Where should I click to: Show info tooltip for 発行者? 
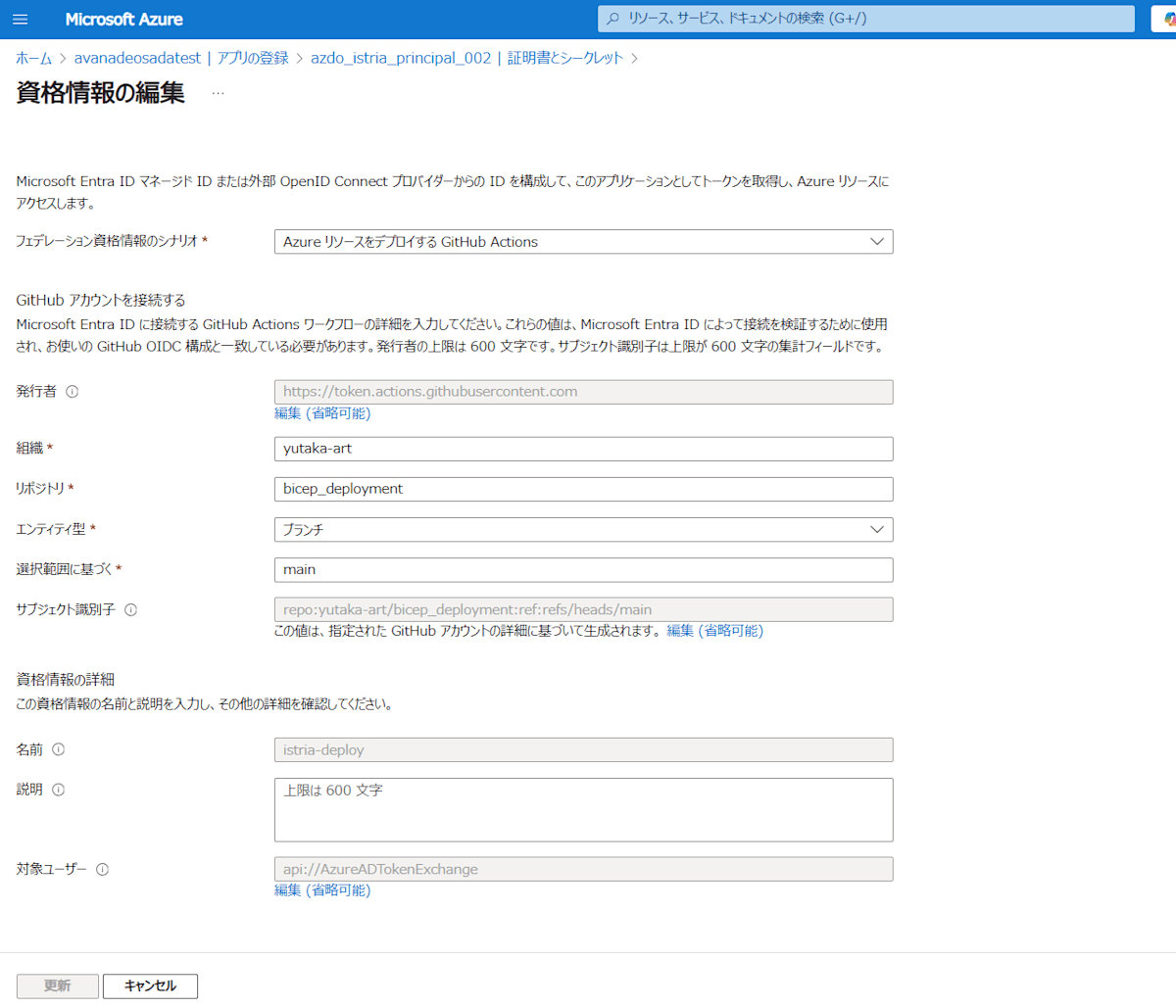tap(72, 392)
